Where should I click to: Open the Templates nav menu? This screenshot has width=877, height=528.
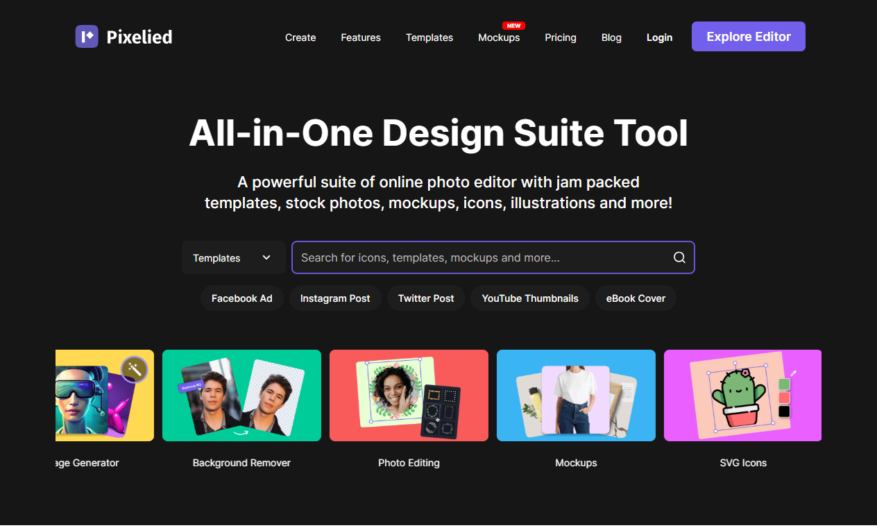430,37
